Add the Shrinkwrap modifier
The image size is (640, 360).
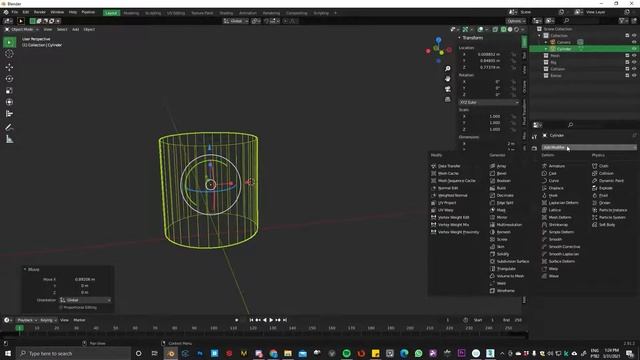pos(558,225)
